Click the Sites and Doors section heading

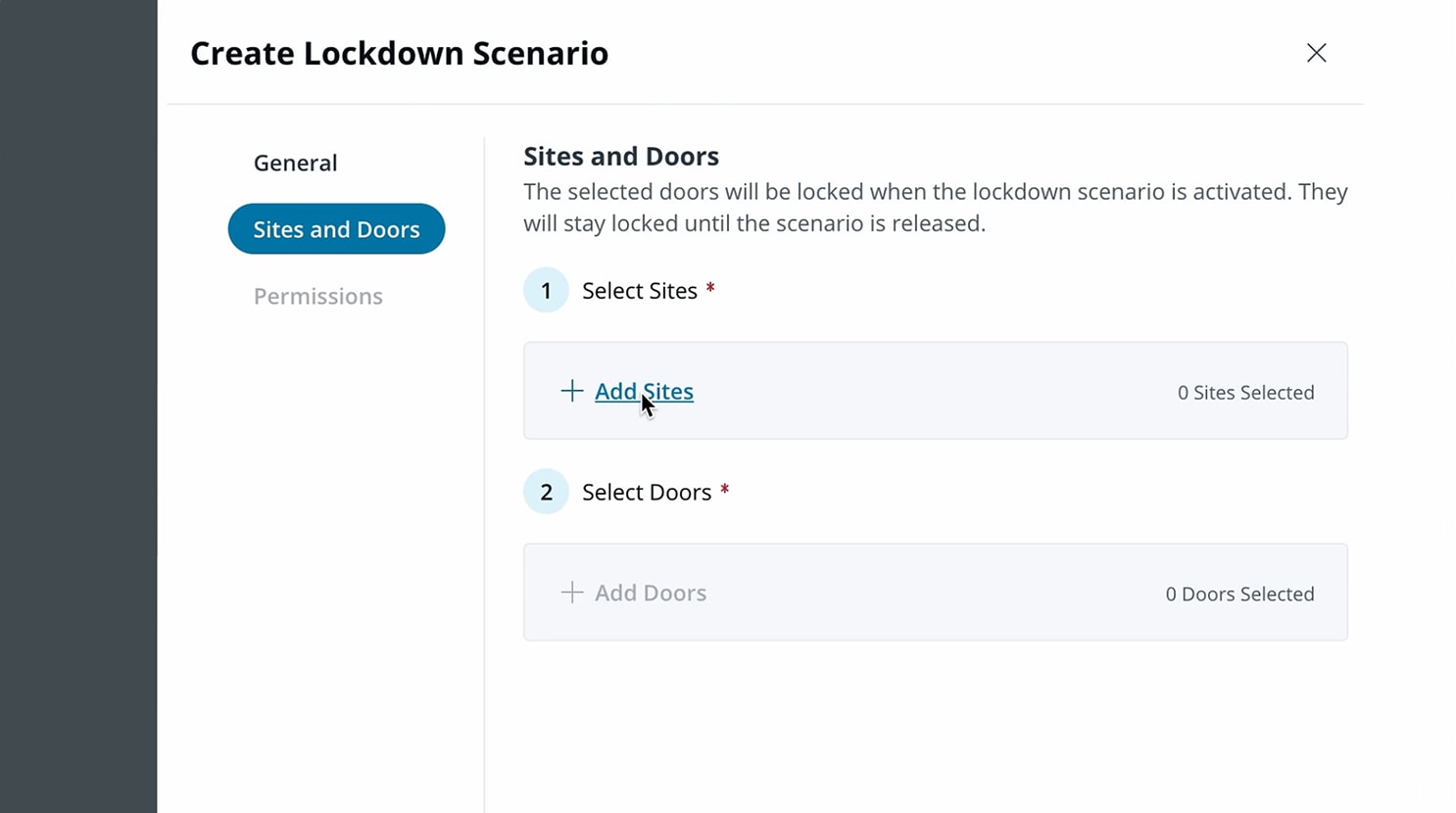(620, 157)
